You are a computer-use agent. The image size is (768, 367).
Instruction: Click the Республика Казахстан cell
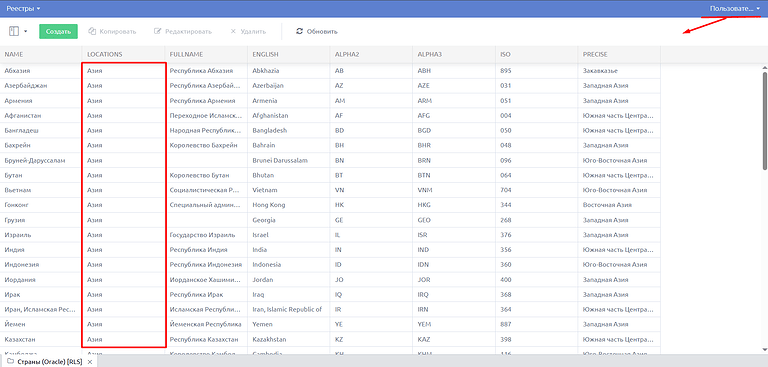click(206, 339)
